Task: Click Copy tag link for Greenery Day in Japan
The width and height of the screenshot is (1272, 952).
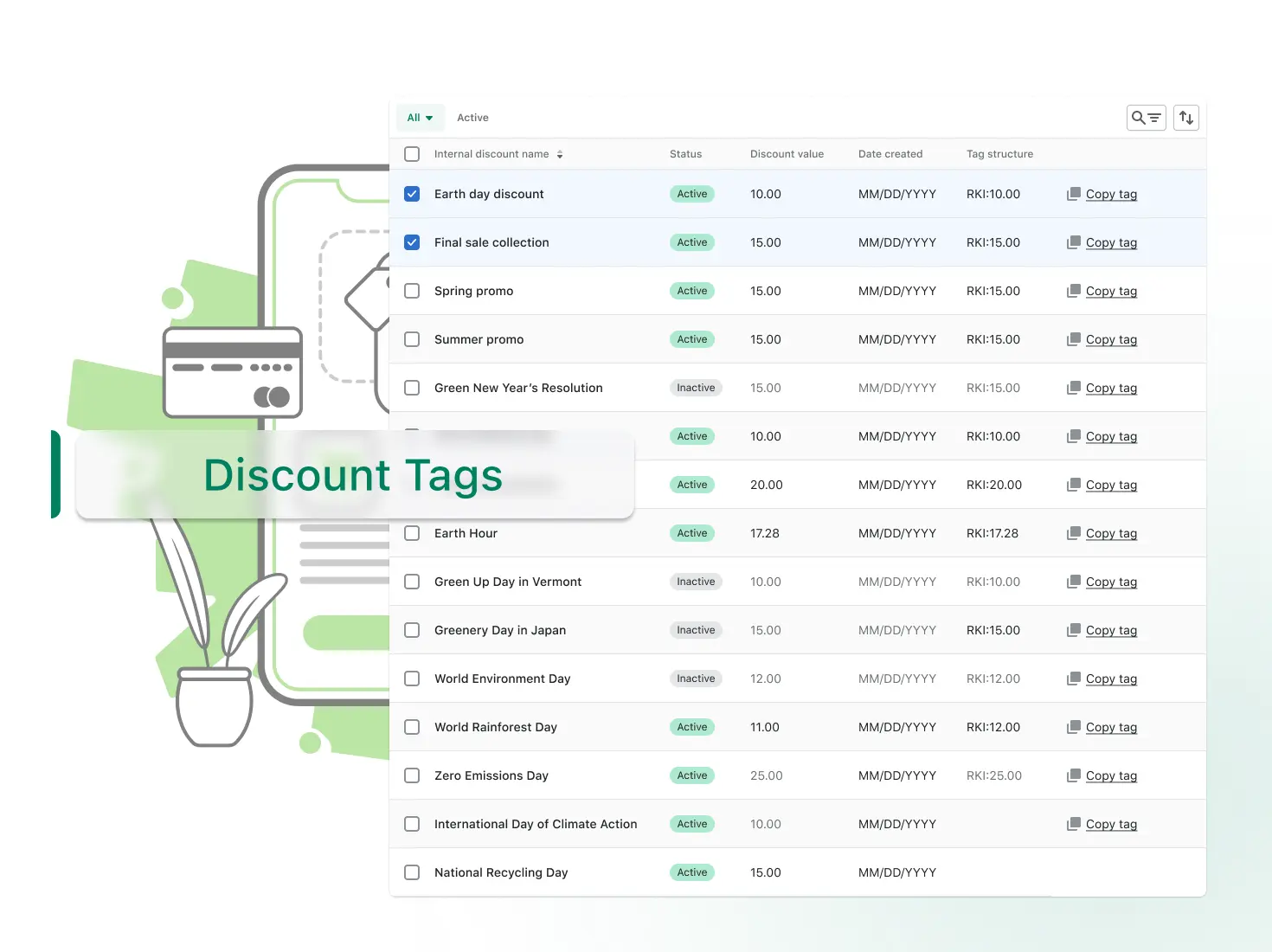Action: pos(1111,630)
